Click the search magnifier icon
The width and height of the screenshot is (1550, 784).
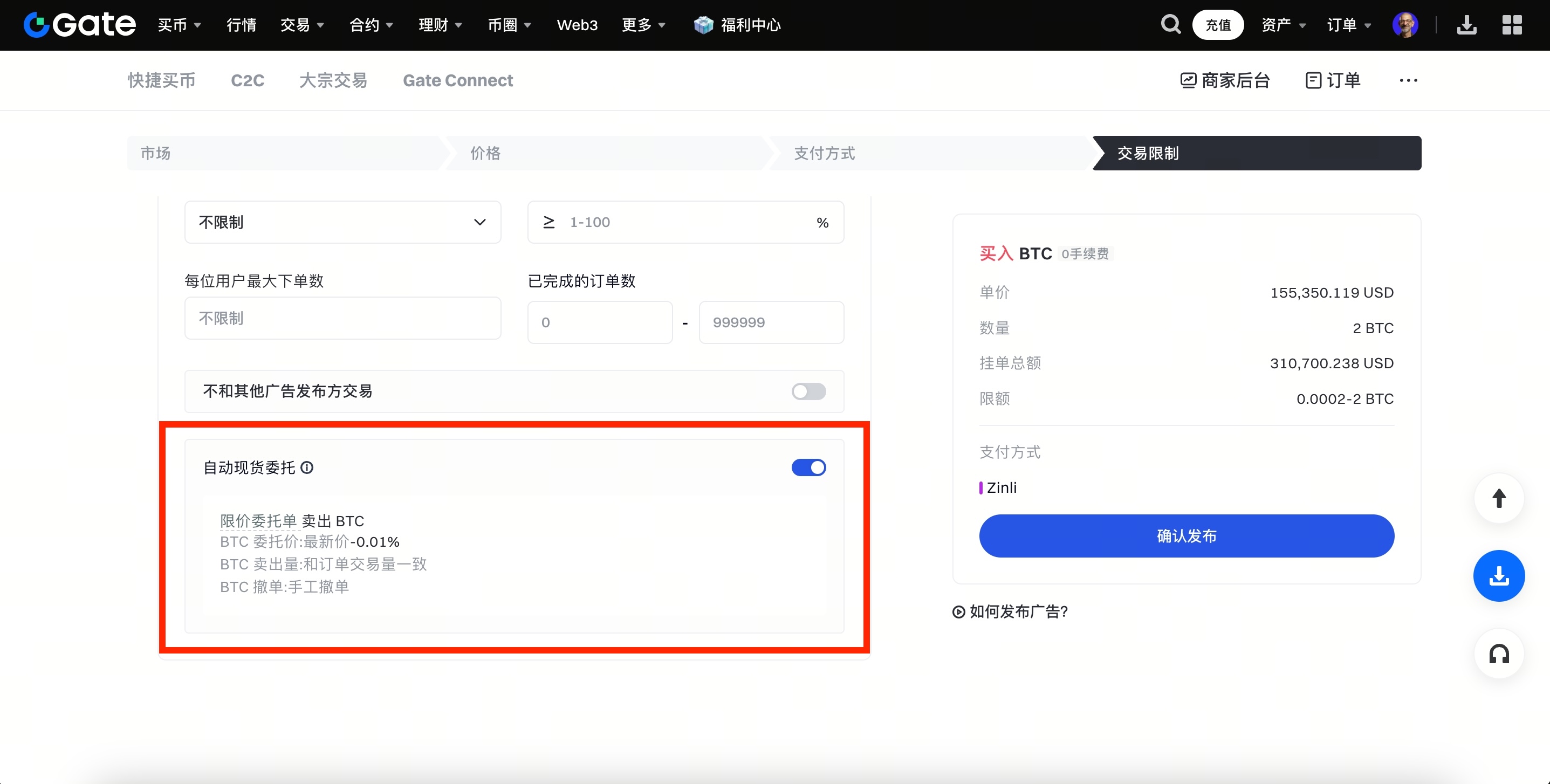coord(1170,25)
